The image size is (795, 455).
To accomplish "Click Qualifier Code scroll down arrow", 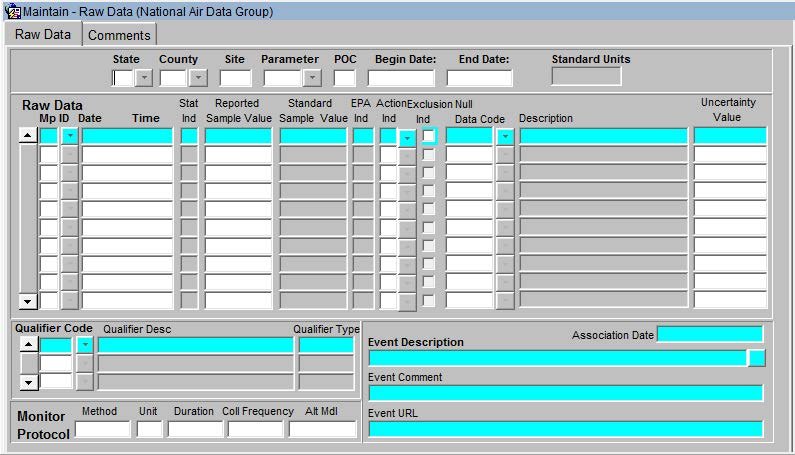I will pyautogui.click(x=29, y=382).
